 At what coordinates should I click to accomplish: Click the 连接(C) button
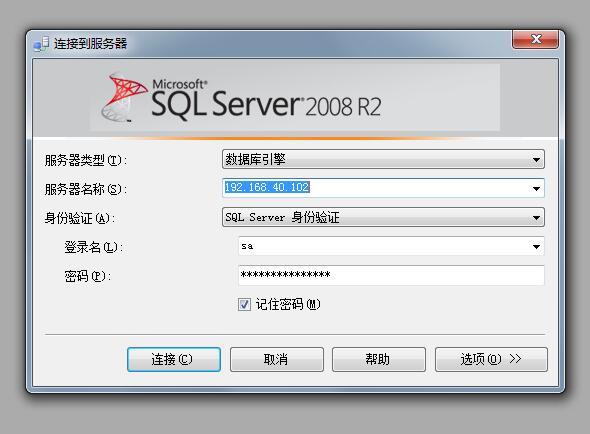tap(174, 359)
